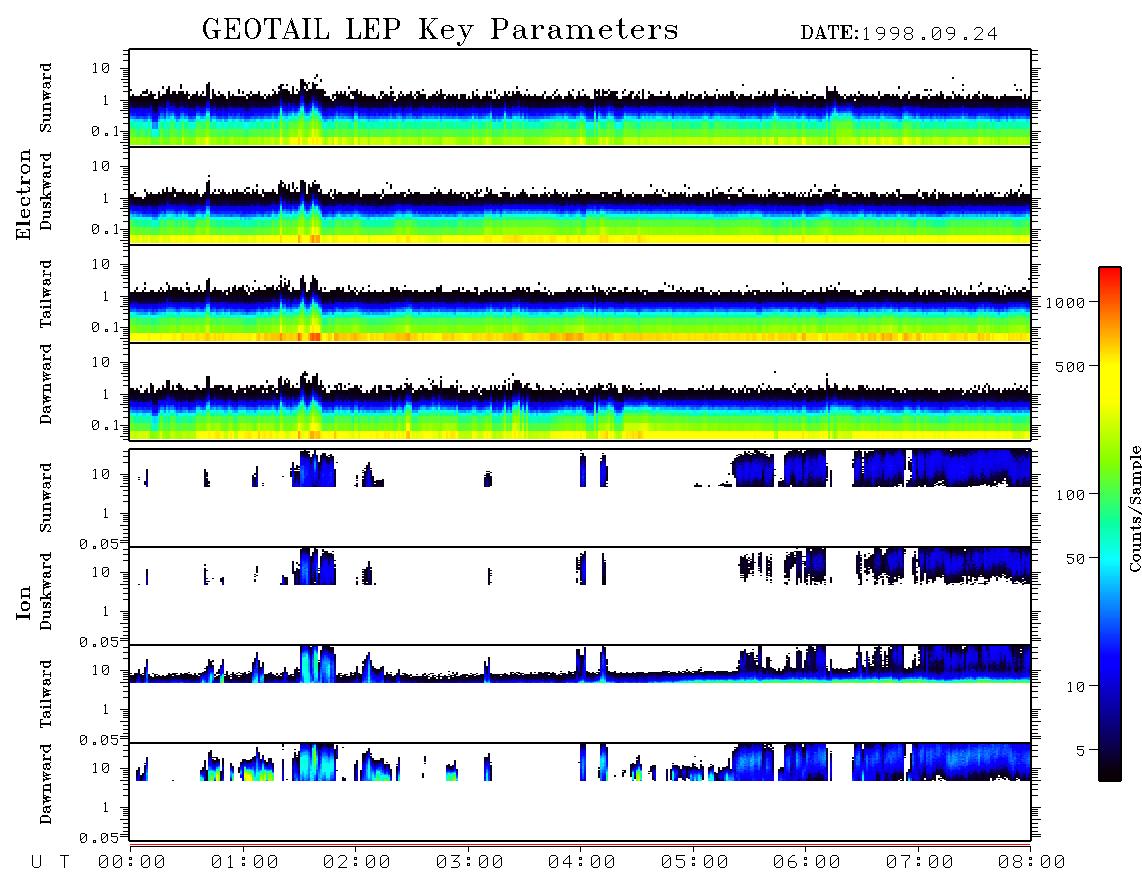Click the Ion Tailward spectrogram panel
The width and height of the screenshot is (1142, 880).
(580, 694)
